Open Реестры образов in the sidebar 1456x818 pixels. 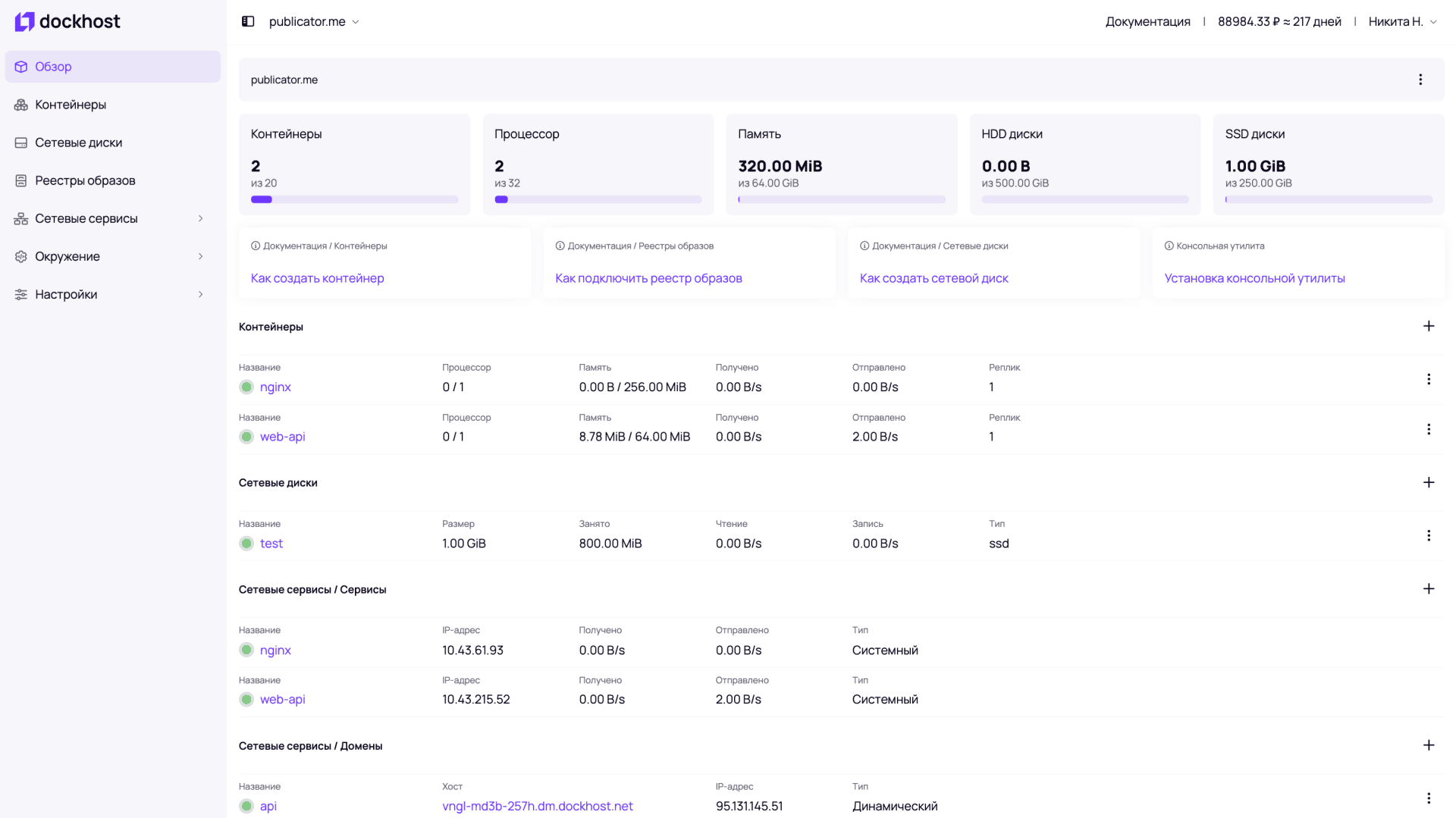[x=85, y=180]
